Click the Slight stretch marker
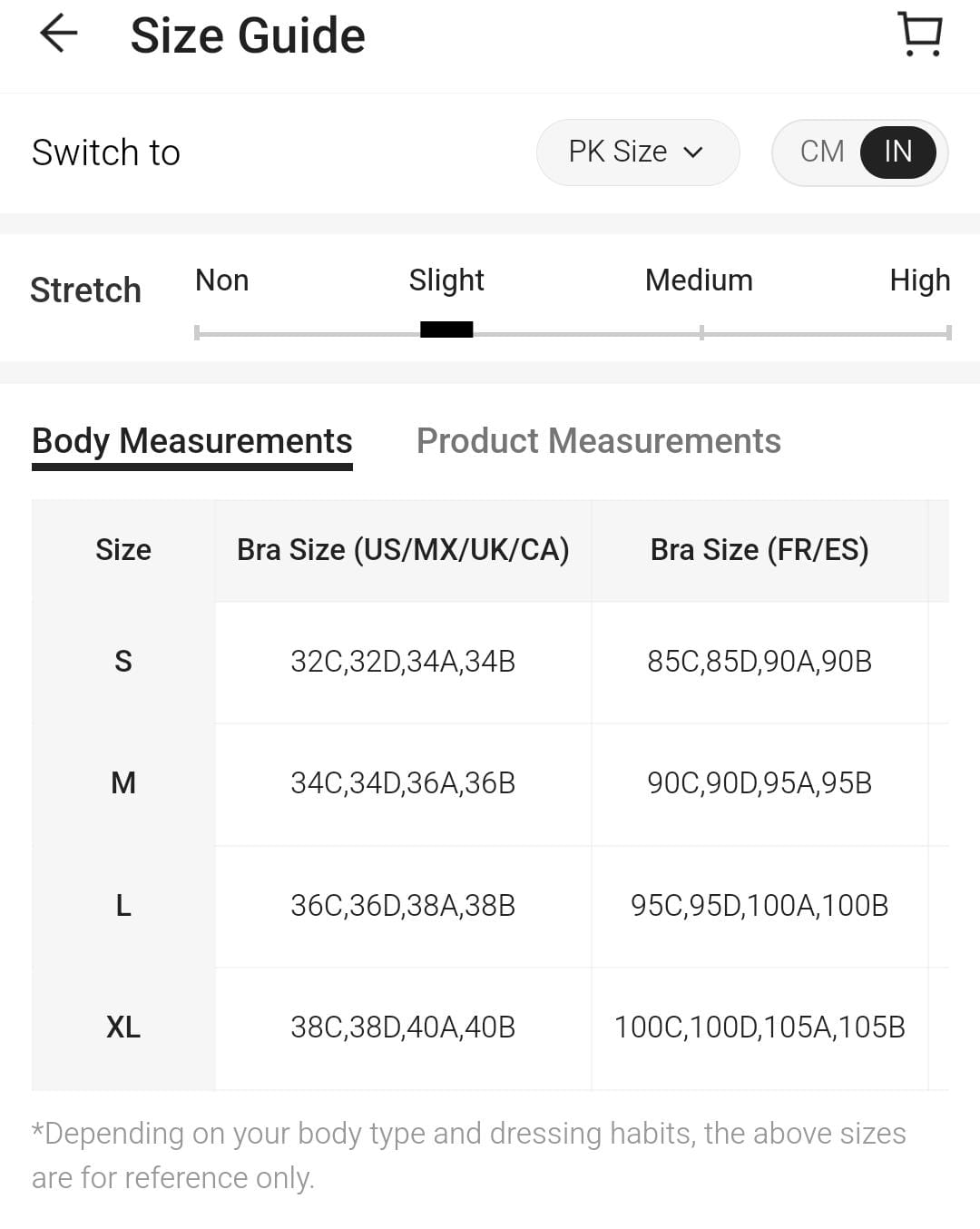The height and width of the screenshot is (1229, 980). pyautogui.click(x=446, y=329)
